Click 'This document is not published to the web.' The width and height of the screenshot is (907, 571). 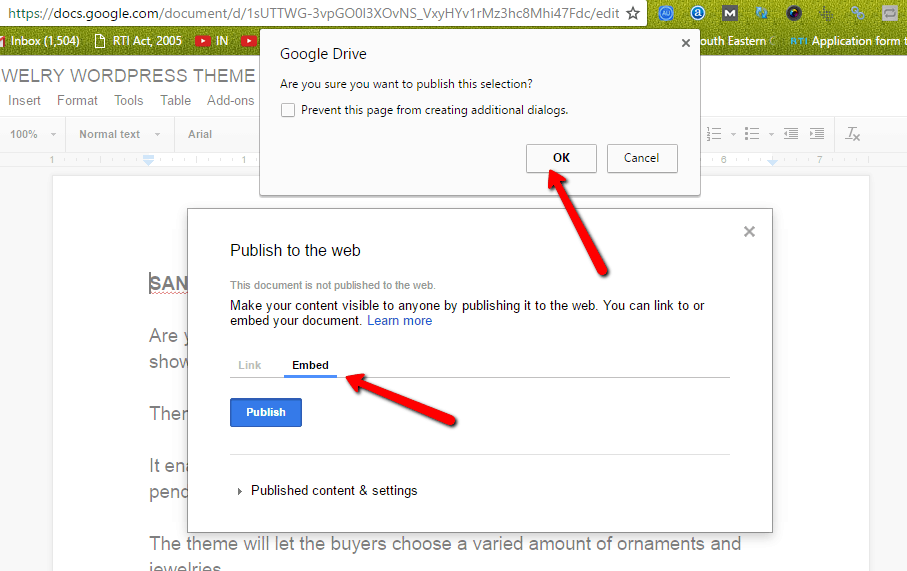coord(333,285)
